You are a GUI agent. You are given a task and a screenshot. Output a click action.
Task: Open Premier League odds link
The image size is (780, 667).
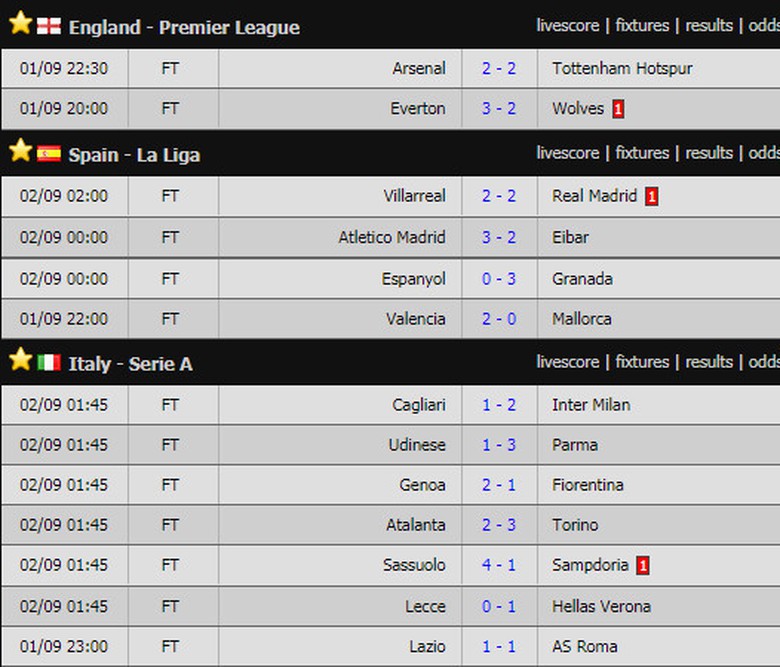point(764,25)
